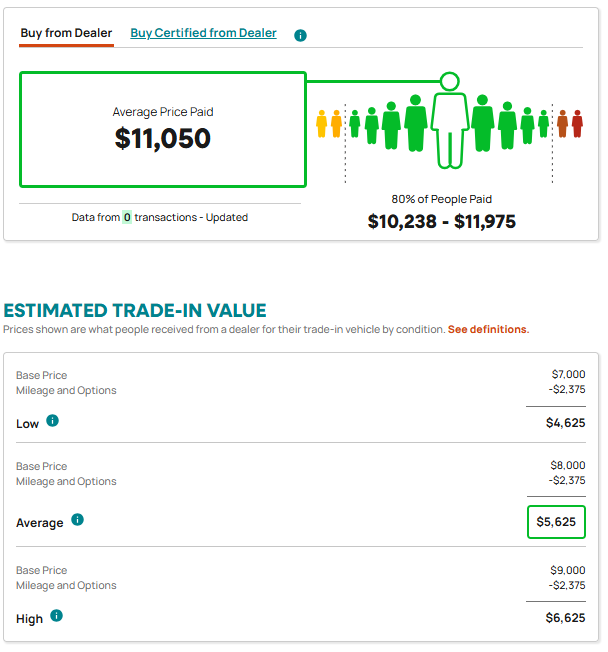Click the leftmost yellow person icon
This screenshot has height=652, width=608.
coord(321,123)
